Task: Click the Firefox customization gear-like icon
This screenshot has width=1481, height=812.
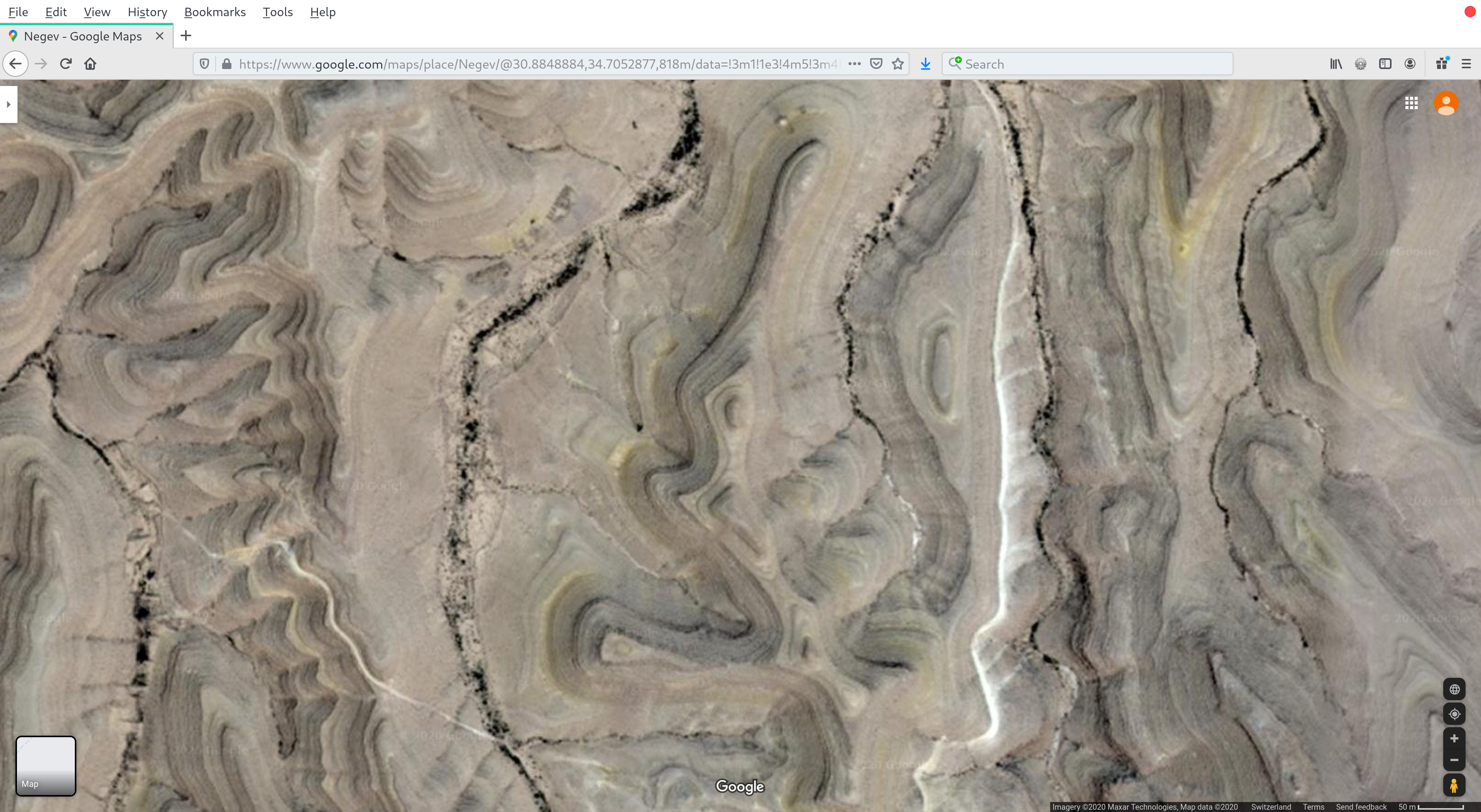Action: point(1360,64)
